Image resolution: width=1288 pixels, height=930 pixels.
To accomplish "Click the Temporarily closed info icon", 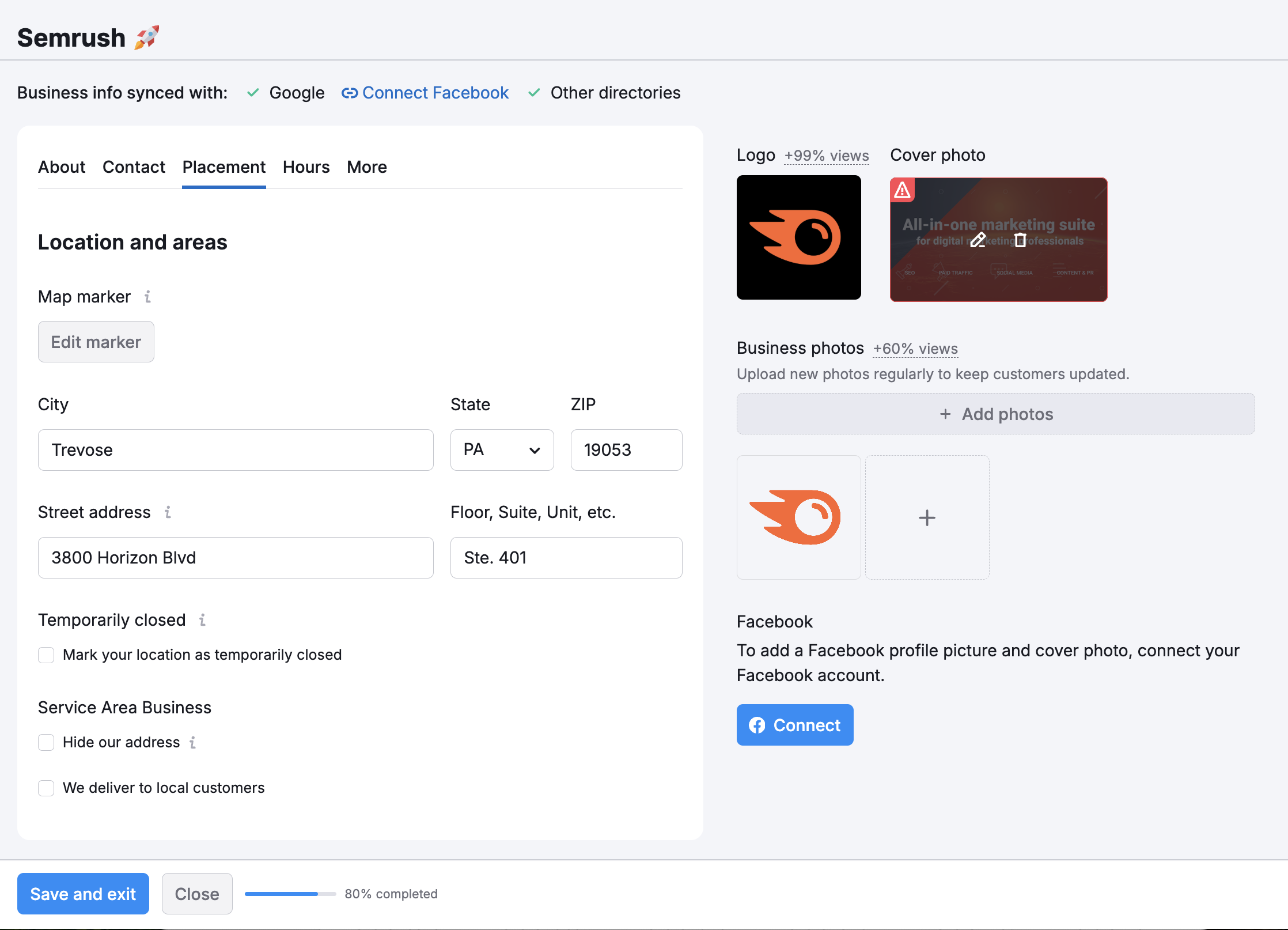I will click(202, 620).
